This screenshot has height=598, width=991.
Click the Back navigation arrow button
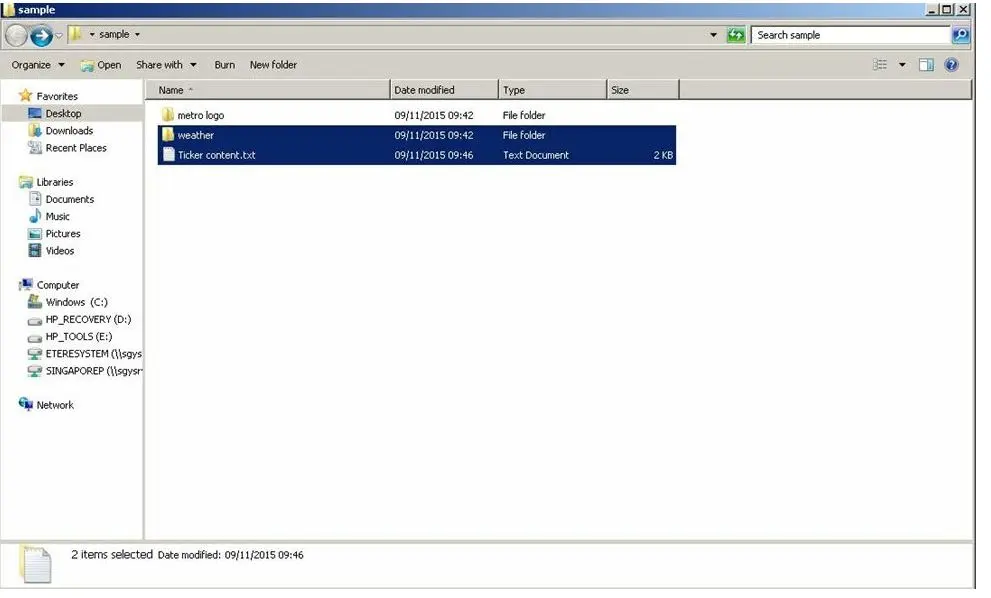16,35
